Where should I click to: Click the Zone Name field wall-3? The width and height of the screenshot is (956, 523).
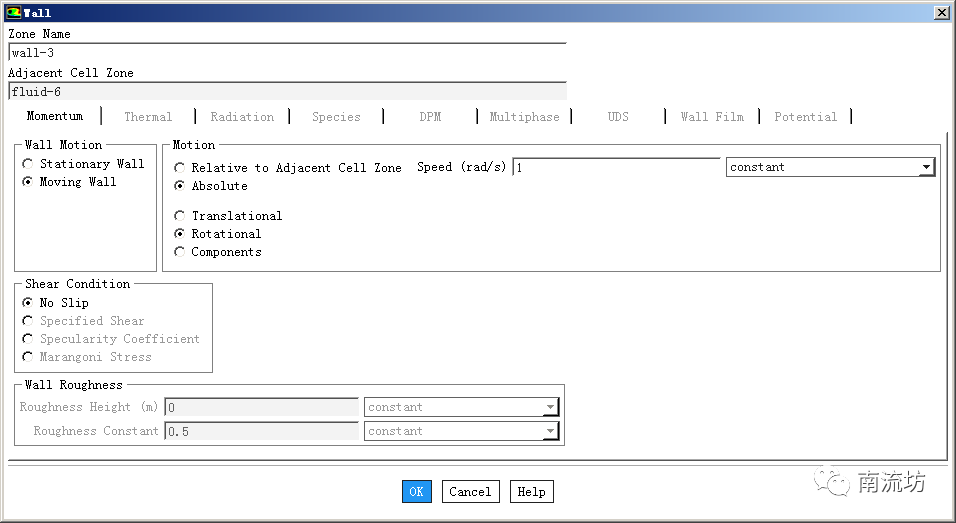pyautogui.click(x=288, y=52)
